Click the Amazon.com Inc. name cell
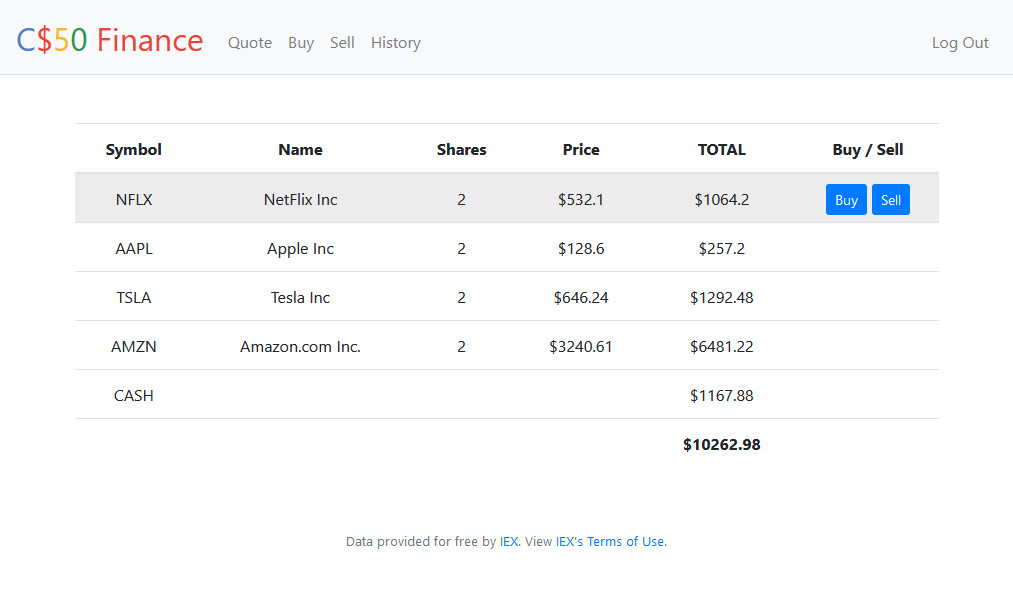 click(x=300, y=347)
